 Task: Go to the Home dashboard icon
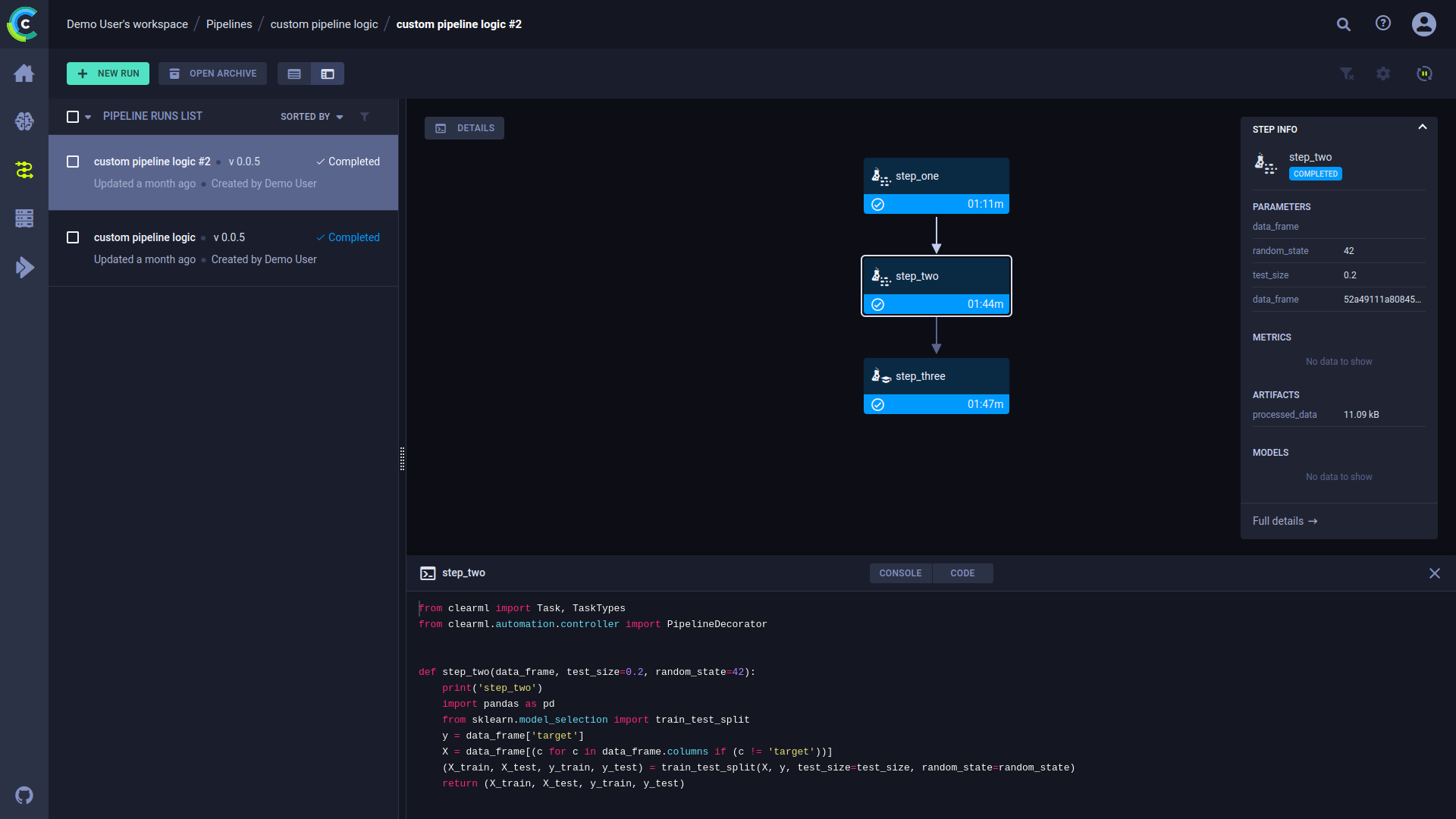(x=24, y=73)
